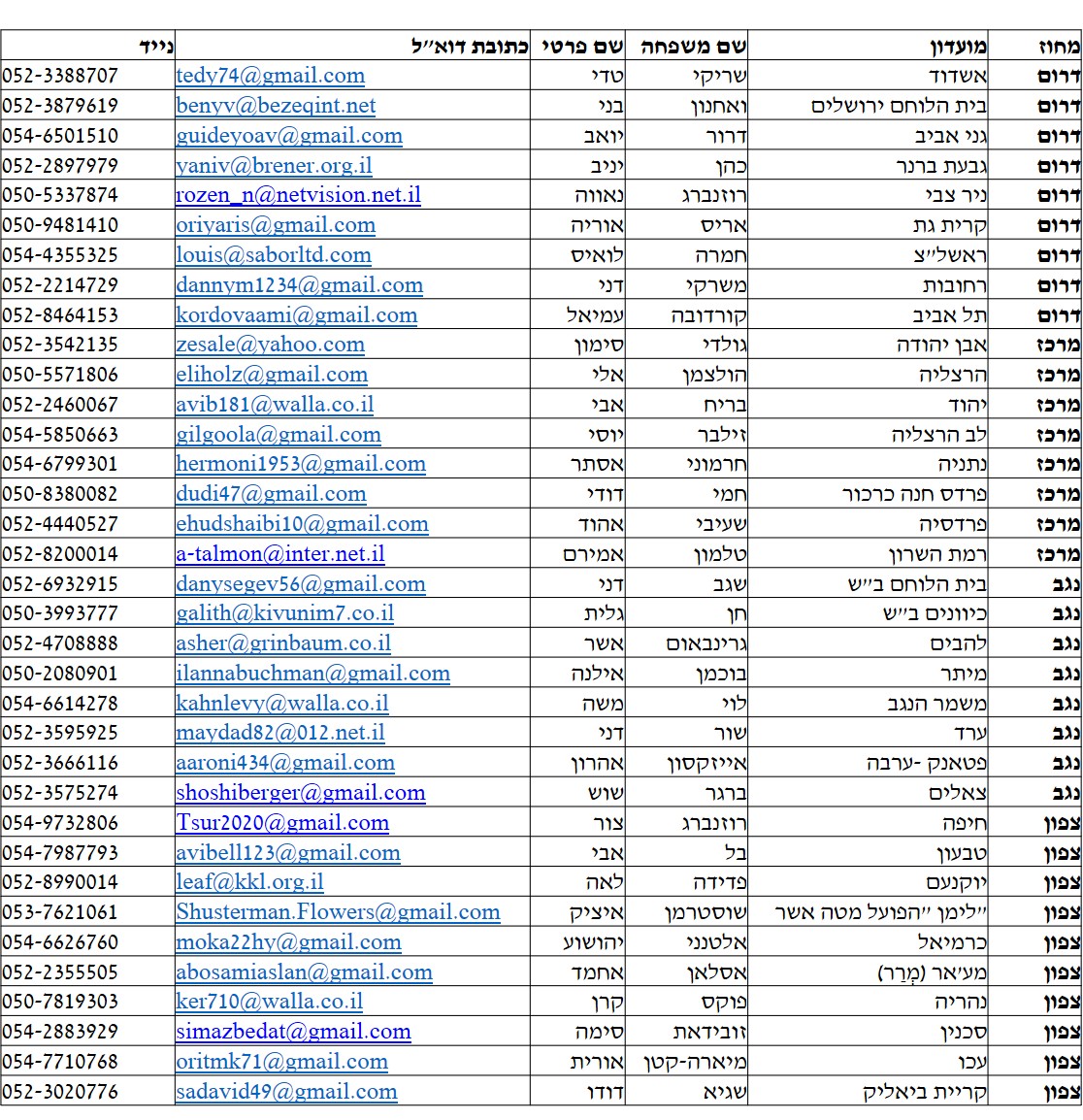
Task: Click the Tsur2020@gmail.com link
Action: click(282, 823)
